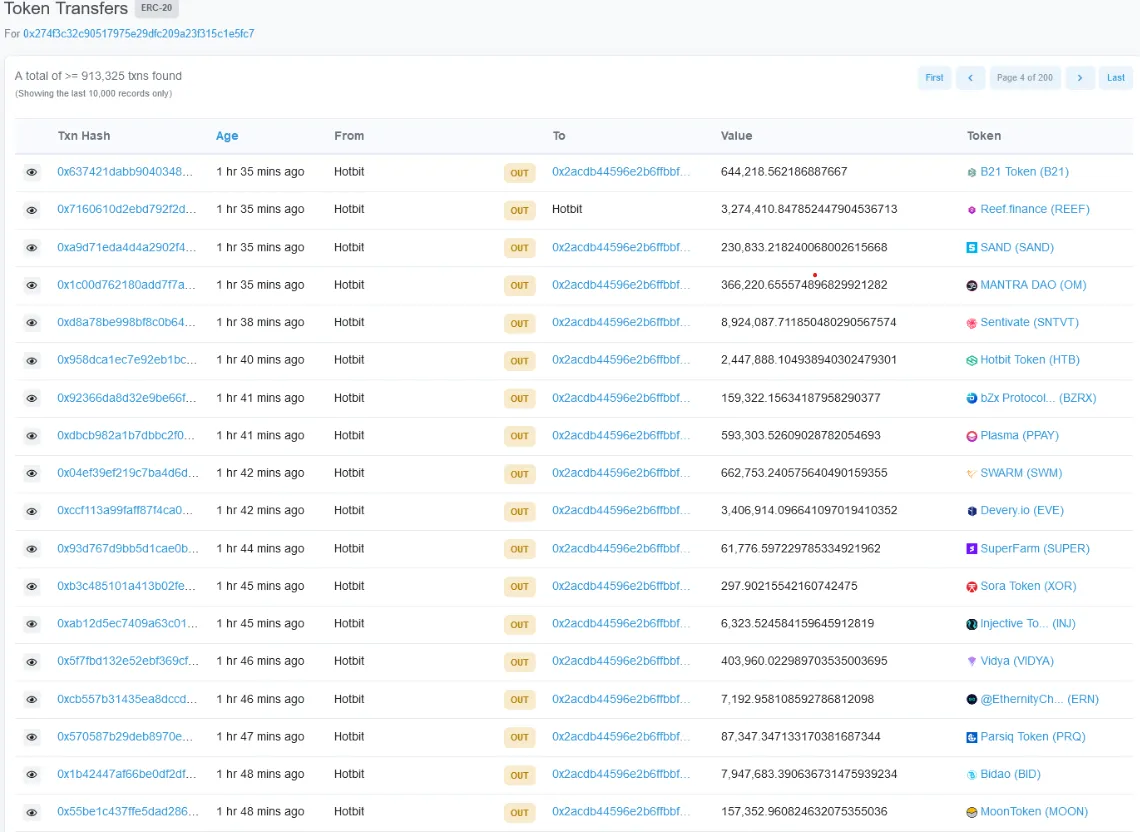The width and height of the screenshot is (1140, 832).
Task: Open the Reef.finance (REEF) token link
Action: [x=1035, y=209]
